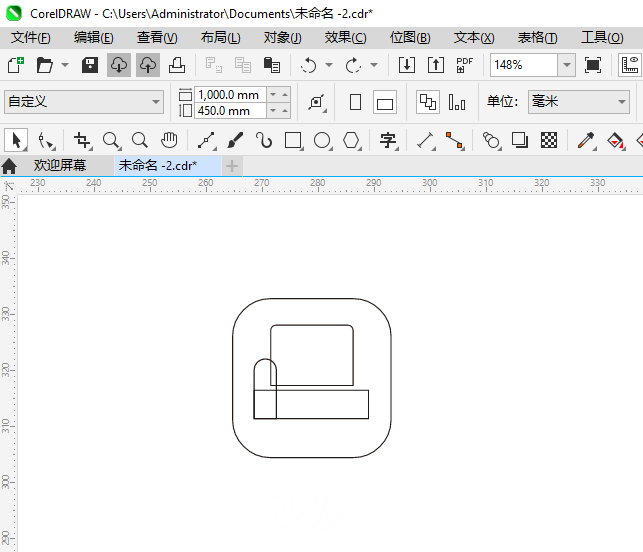Open the 毫米 units dropdown
Image resolution: width=643 pixels, height=552 pixels.
click(x=579, y=102)
